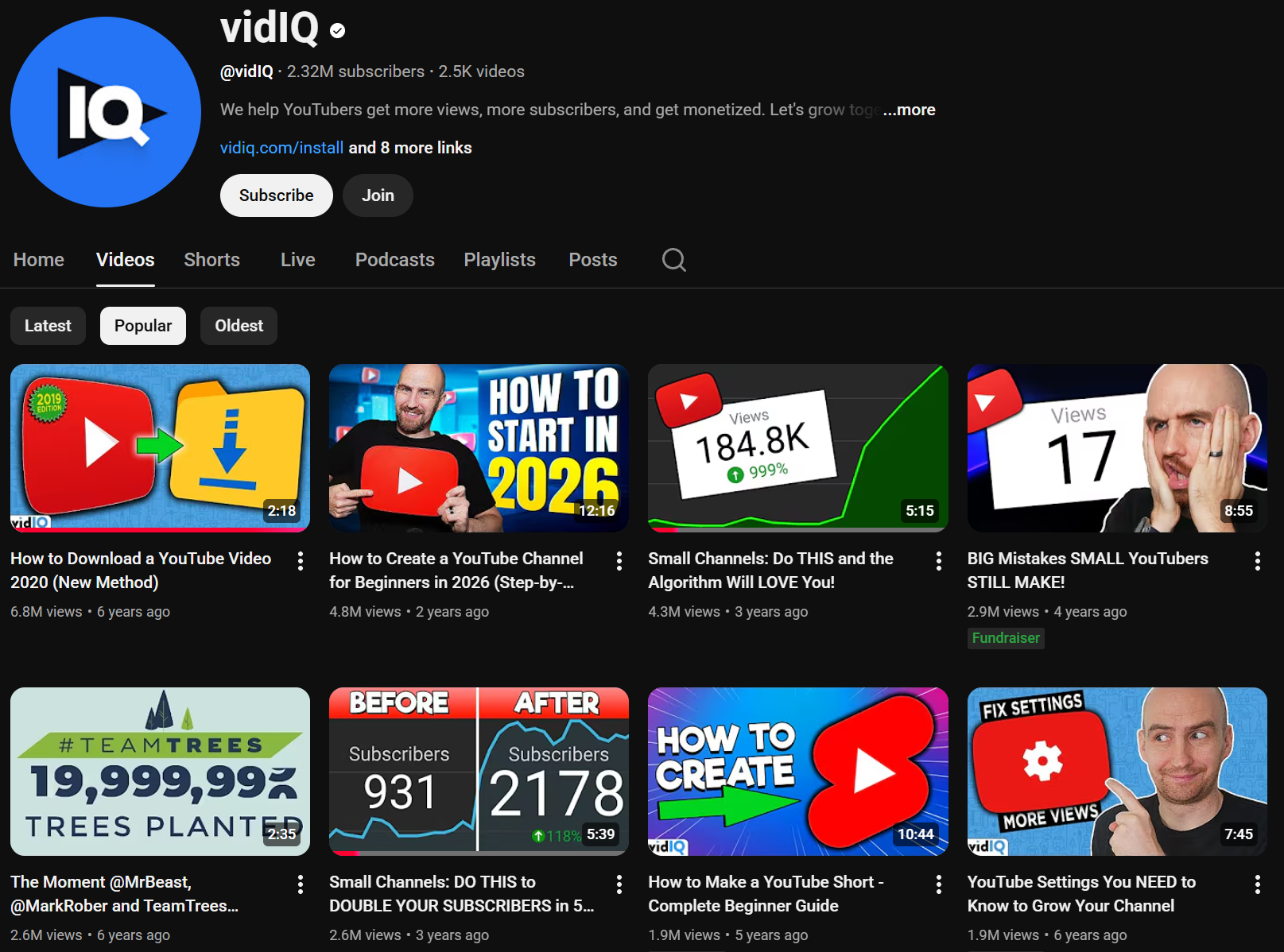This screenshot has width=1284, height=952.
Task: Open options menu for 'BIG Mistakes SMALL YouTubers STILL MAKE!'
Action: pyautogui.click(x=1257, y=561)
